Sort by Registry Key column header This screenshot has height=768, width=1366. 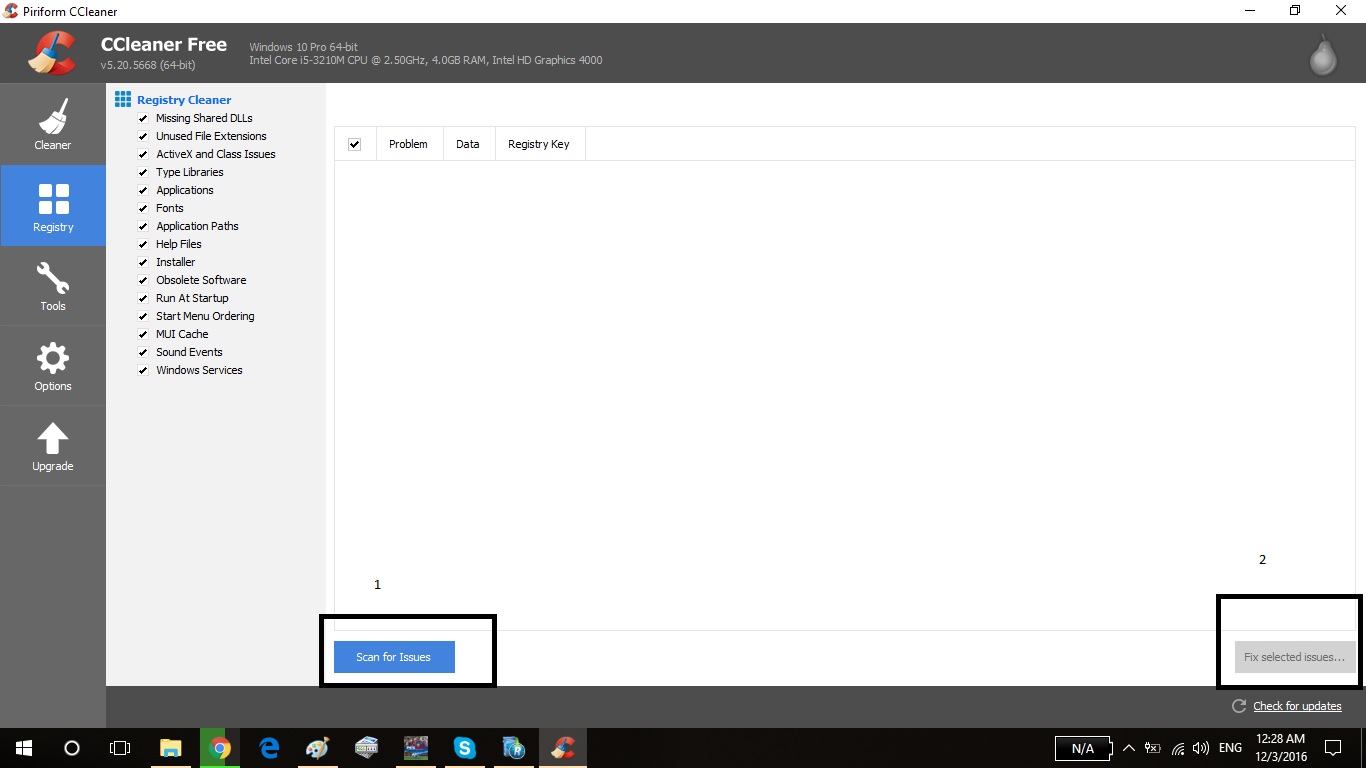539,144
